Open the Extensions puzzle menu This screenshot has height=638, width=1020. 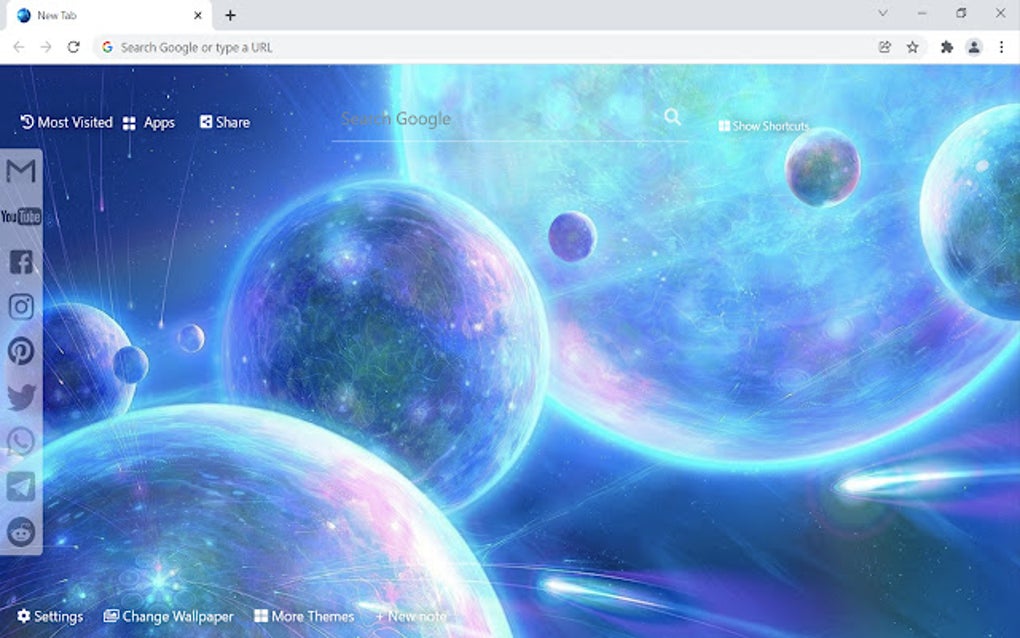[946, 47]
